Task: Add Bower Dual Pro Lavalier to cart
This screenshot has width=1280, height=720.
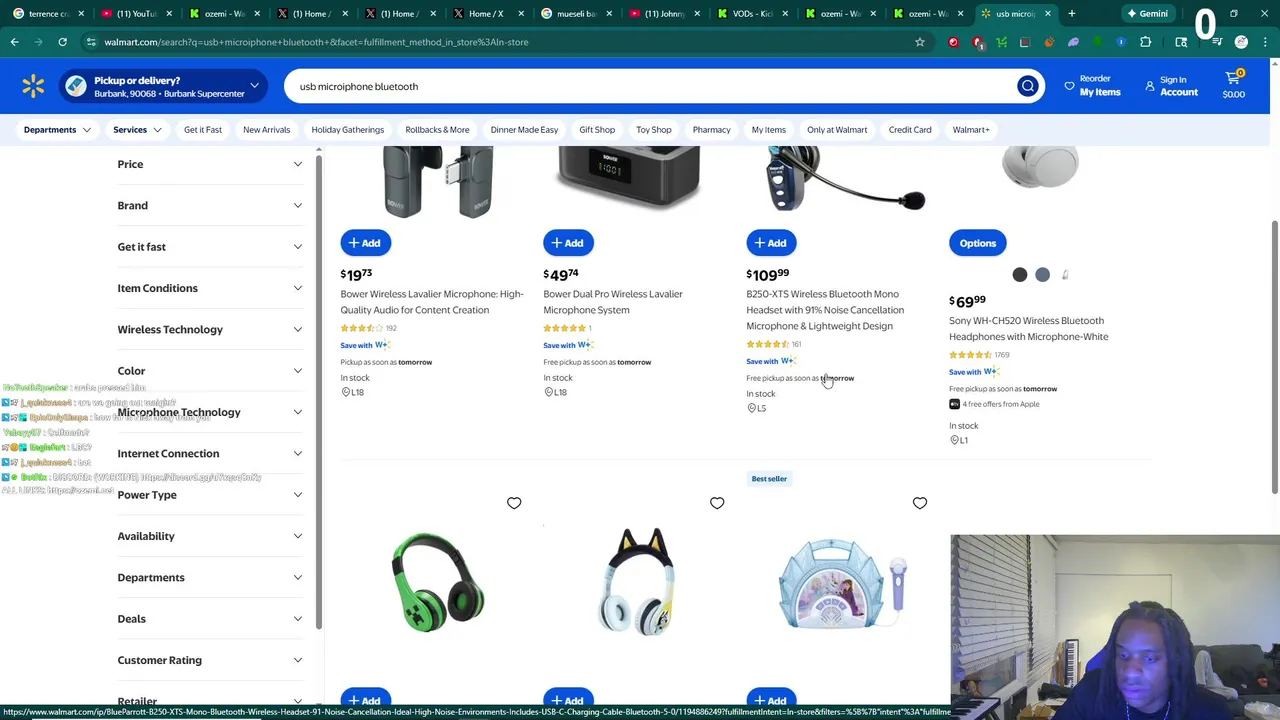Action: tap(568, 243)
